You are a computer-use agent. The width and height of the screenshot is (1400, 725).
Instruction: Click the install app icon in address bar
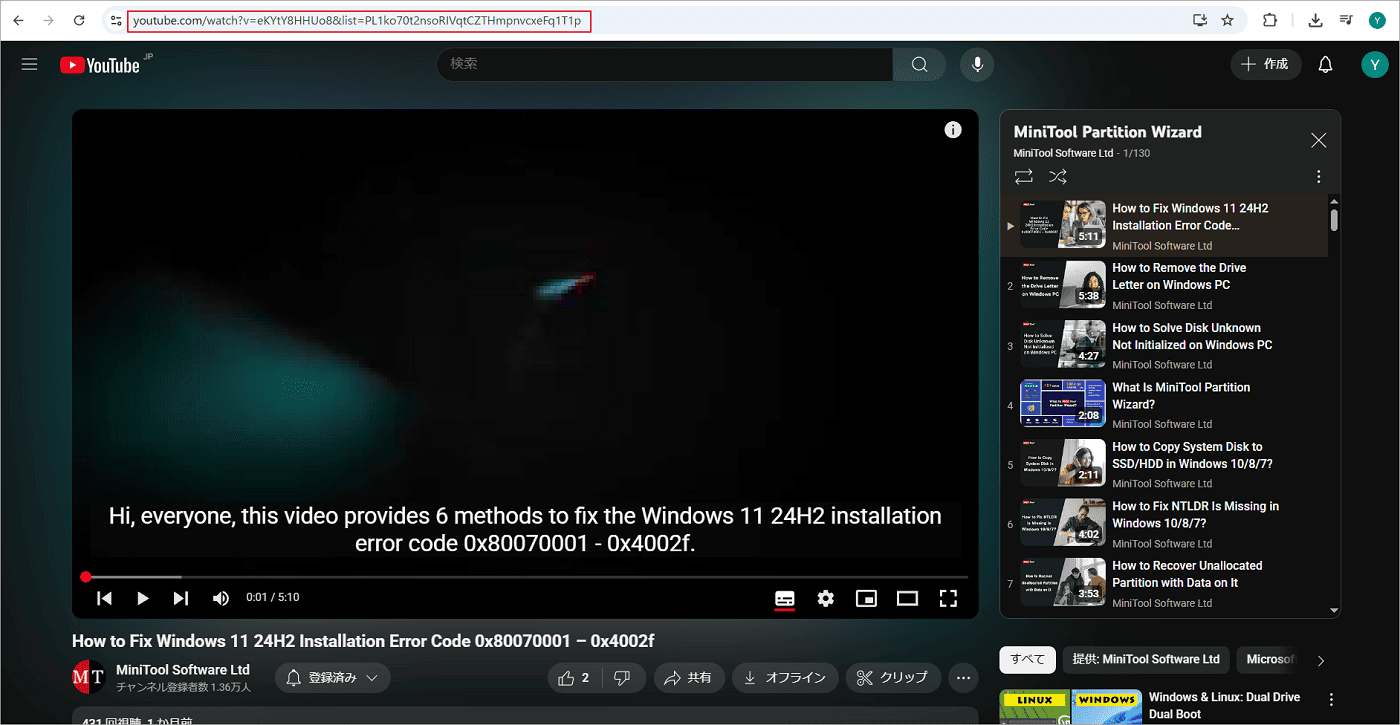[1199, 20]
